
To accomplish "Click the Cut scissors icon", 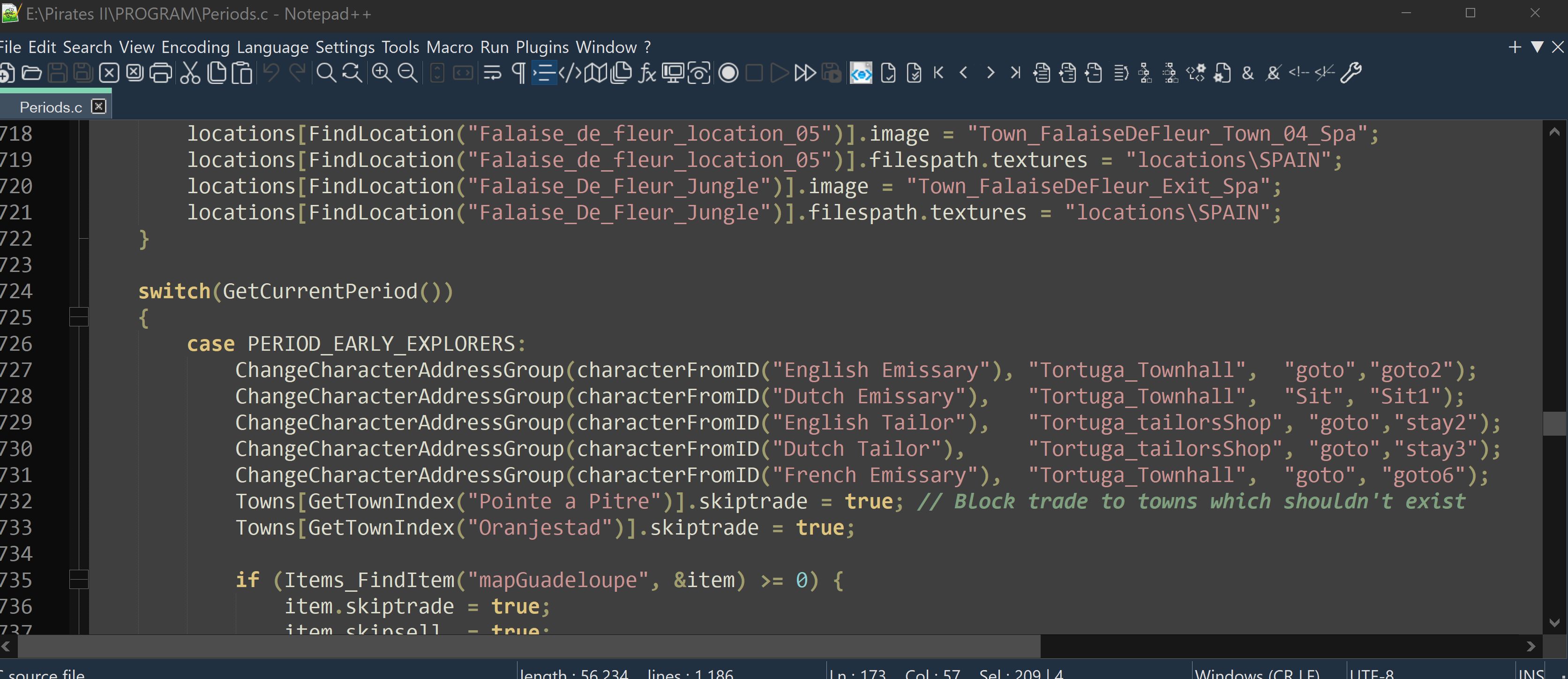I will click(190, 73).
